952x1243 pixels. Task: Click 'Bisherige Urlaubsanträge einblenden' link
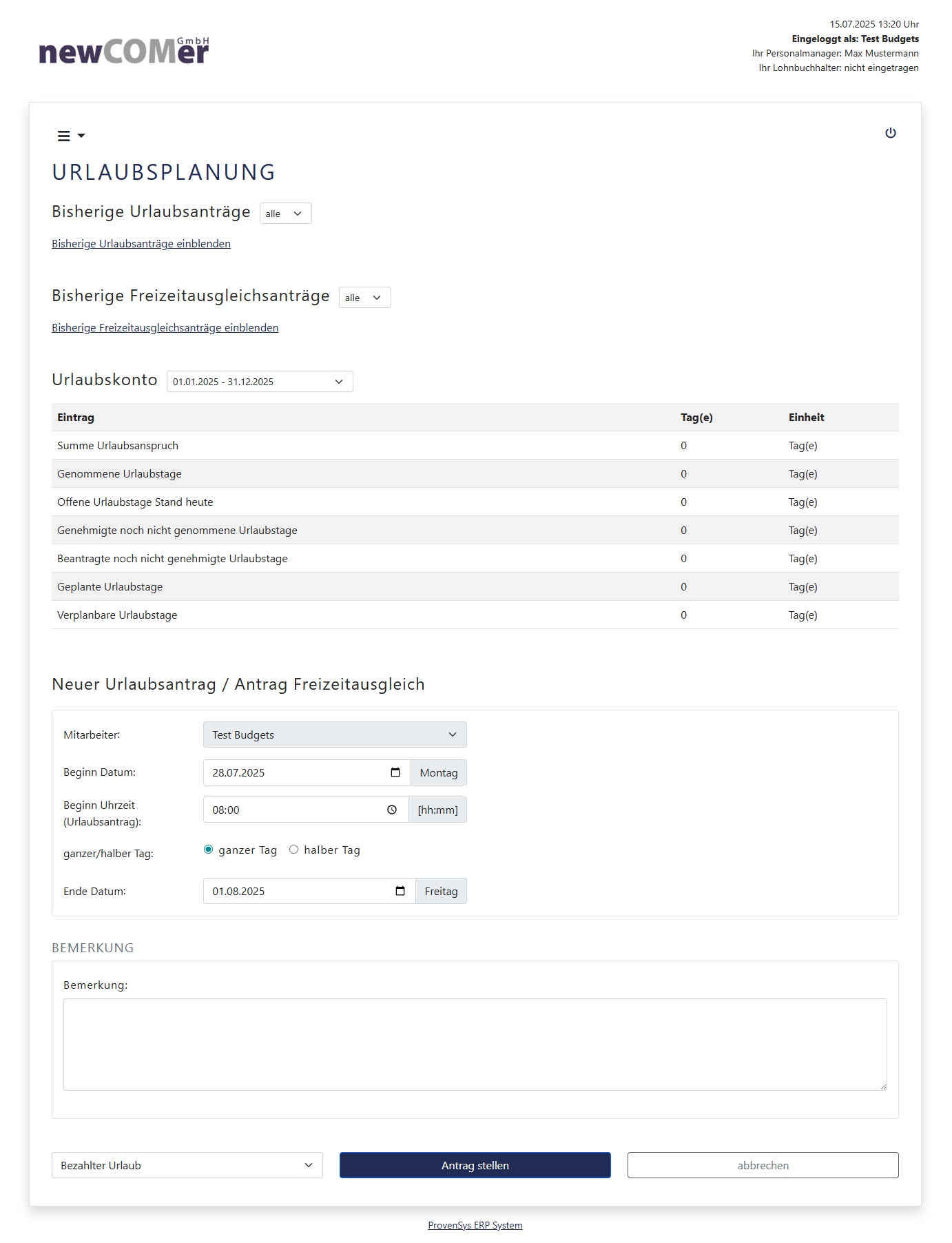pos(141,244)
